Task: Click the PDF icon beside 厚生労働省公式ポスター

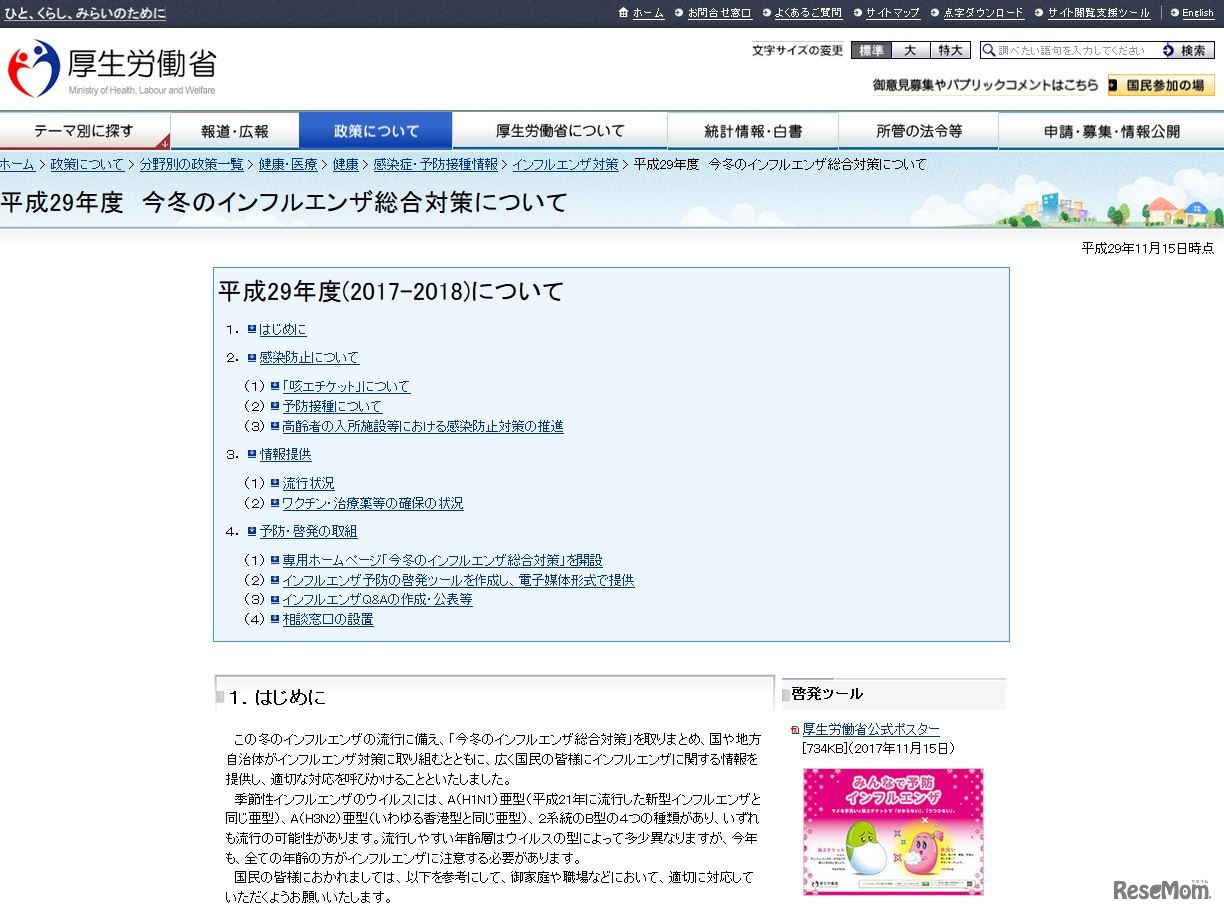Action: point(797,729)
